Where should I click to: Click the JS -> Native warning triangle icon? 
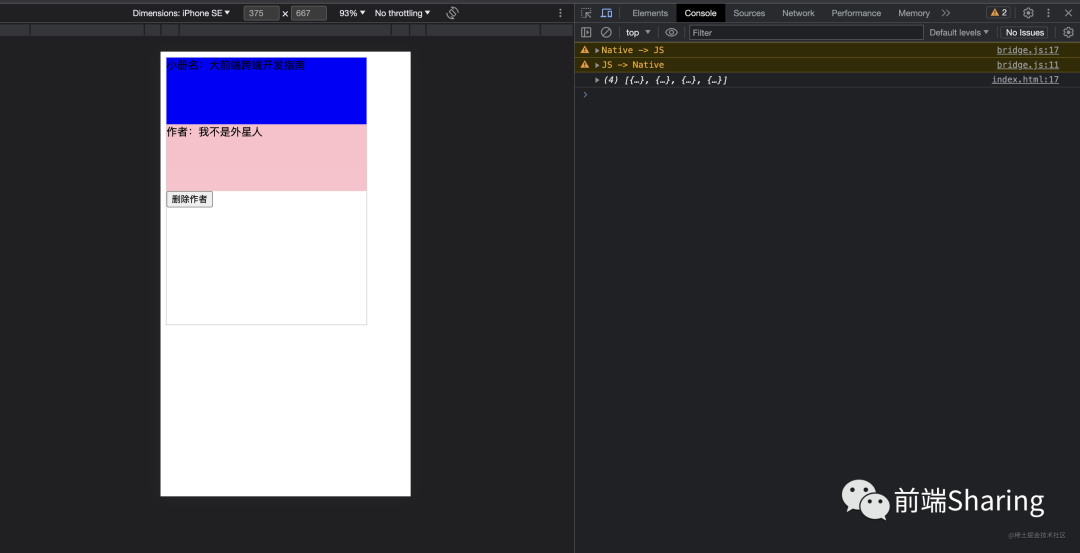585,65
